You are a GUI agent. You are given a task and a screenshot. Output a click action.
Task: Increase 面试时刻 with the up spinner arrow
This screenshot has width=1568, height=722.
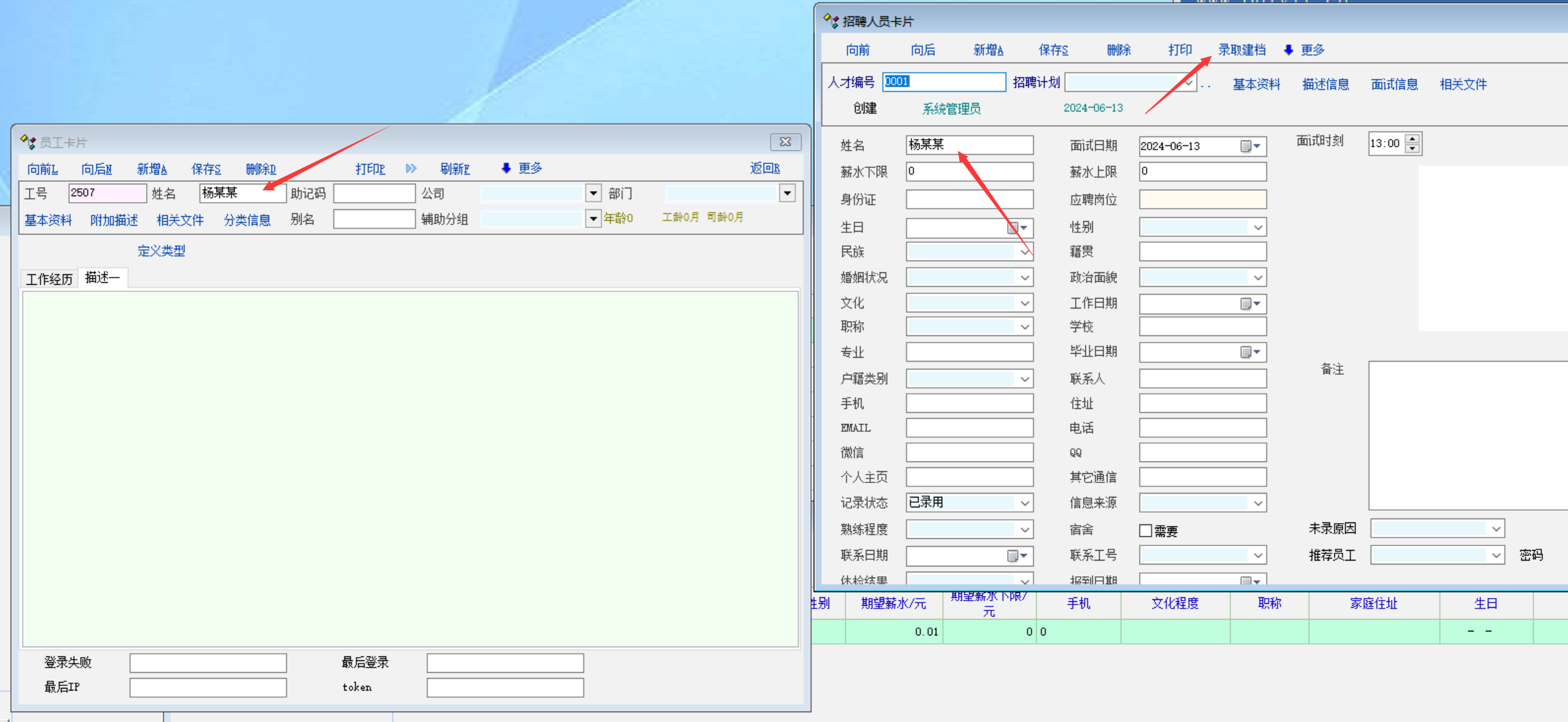[x=1413, y=138]
